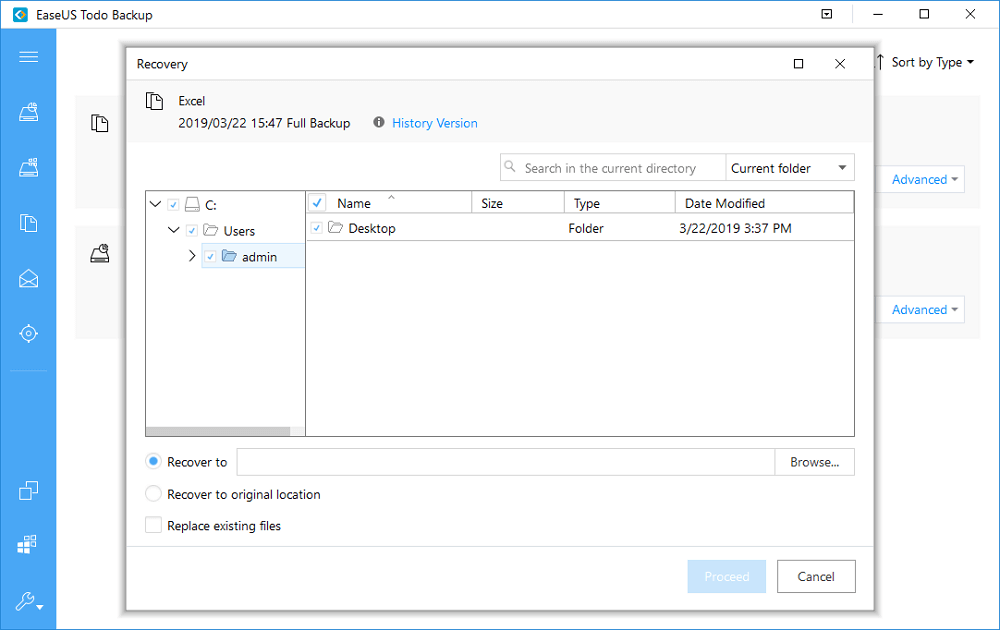This screenshot has width=1000, height=630.
Task: Open the Sort by Type menu
Action: click(x=927, y=61)
